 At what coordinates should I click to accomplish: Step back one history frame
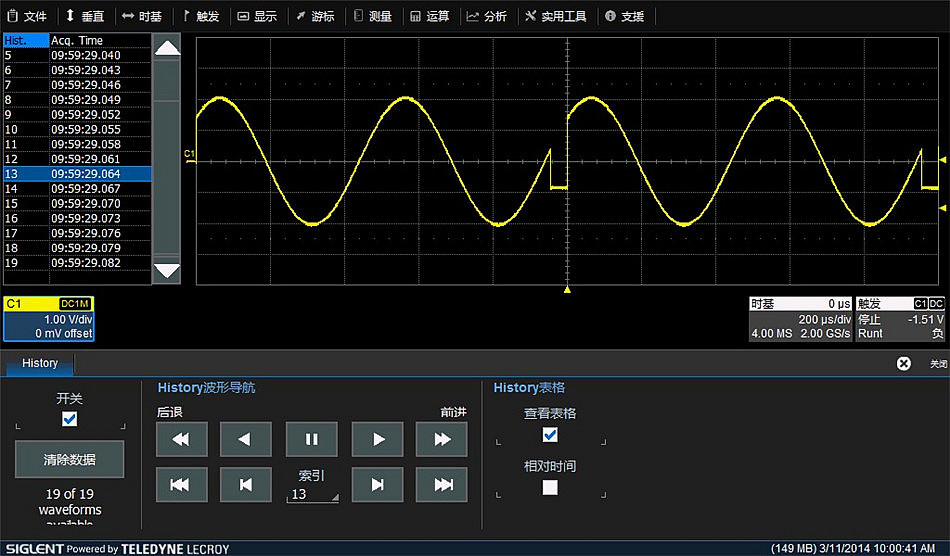pyautogui.click(x=246, y=485)
